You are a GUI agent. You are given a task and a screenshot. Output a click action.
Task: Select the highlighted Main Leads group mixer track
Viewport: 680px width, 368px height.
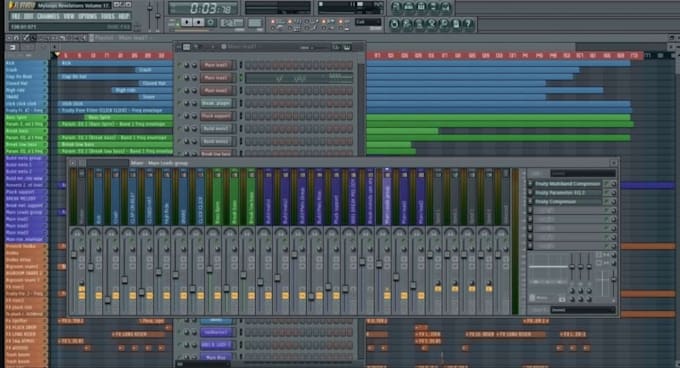pos(387,196)
